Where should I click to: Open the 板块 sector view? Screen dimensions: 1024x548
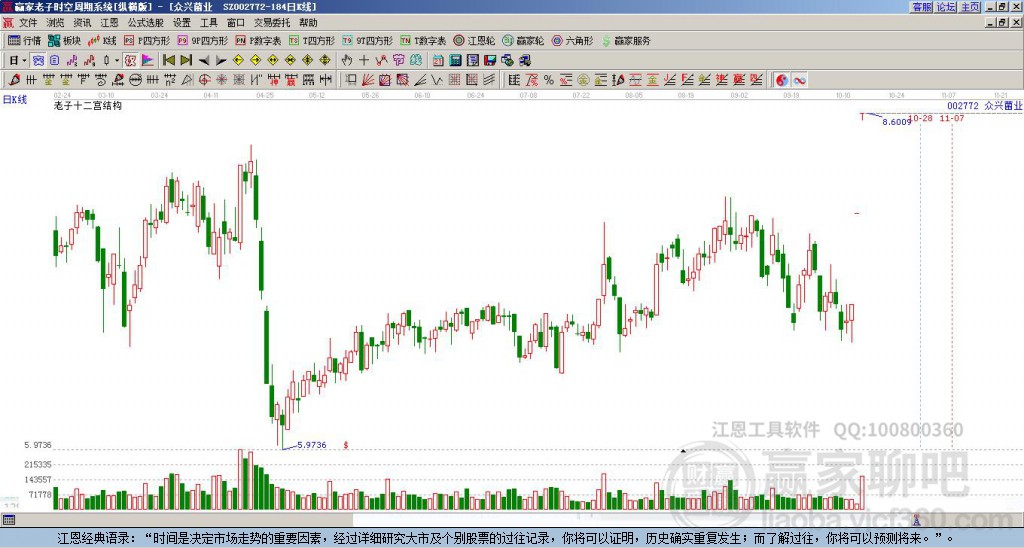tap(65, 41)
